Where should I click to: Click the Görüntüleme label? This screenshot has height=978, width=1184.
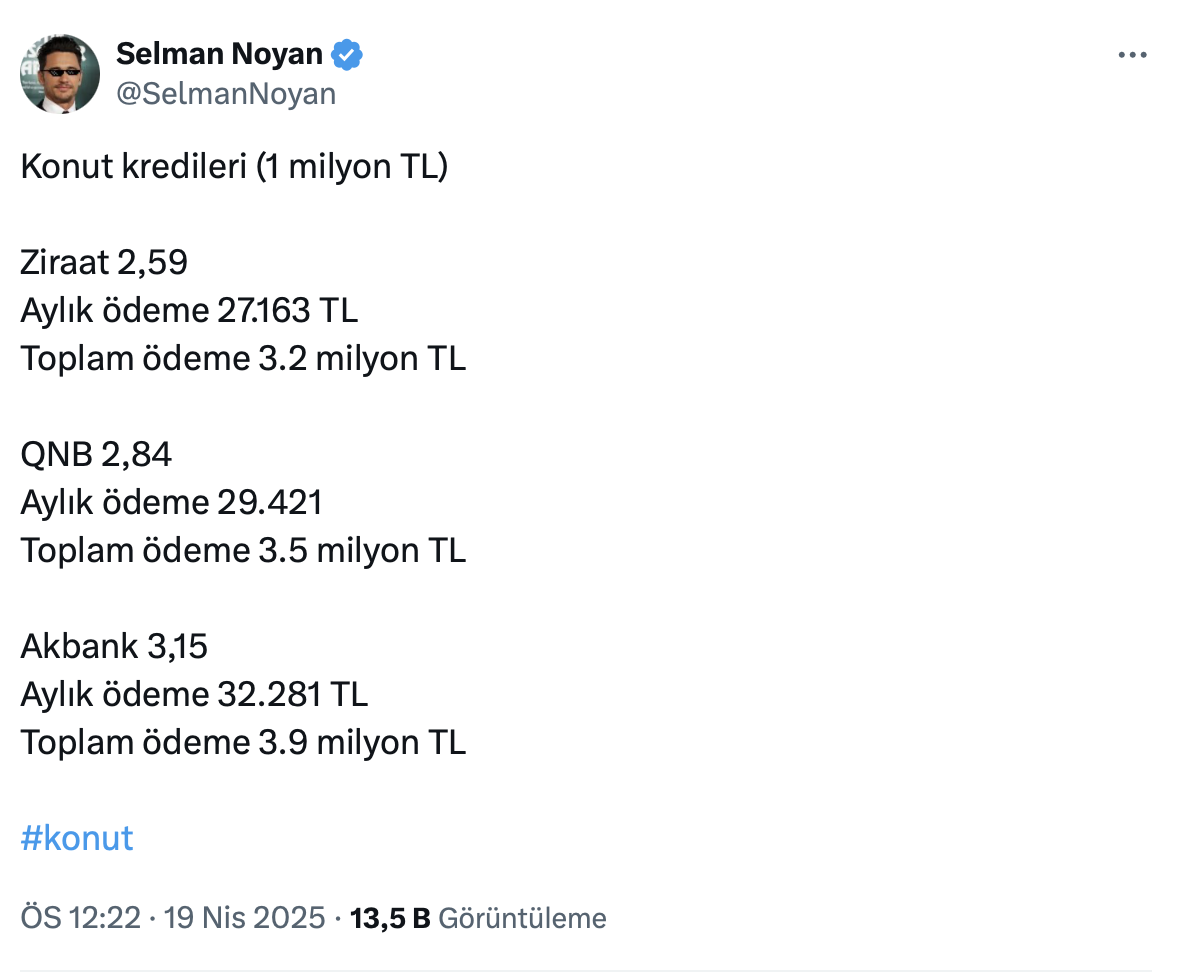coord(522,917)
